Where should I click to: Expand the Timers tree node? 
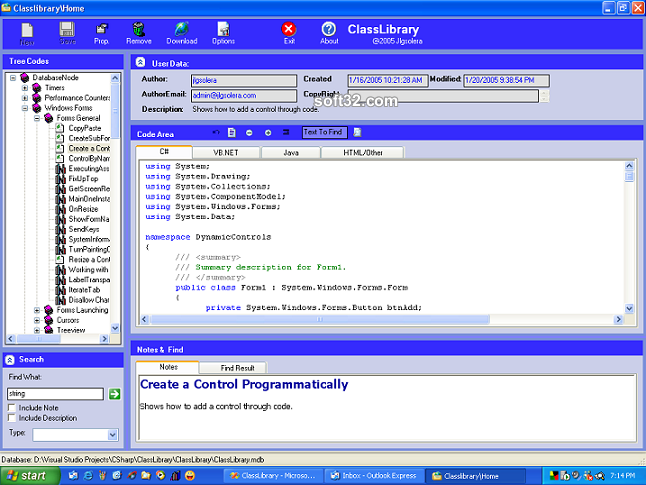[x=25, y=88]
